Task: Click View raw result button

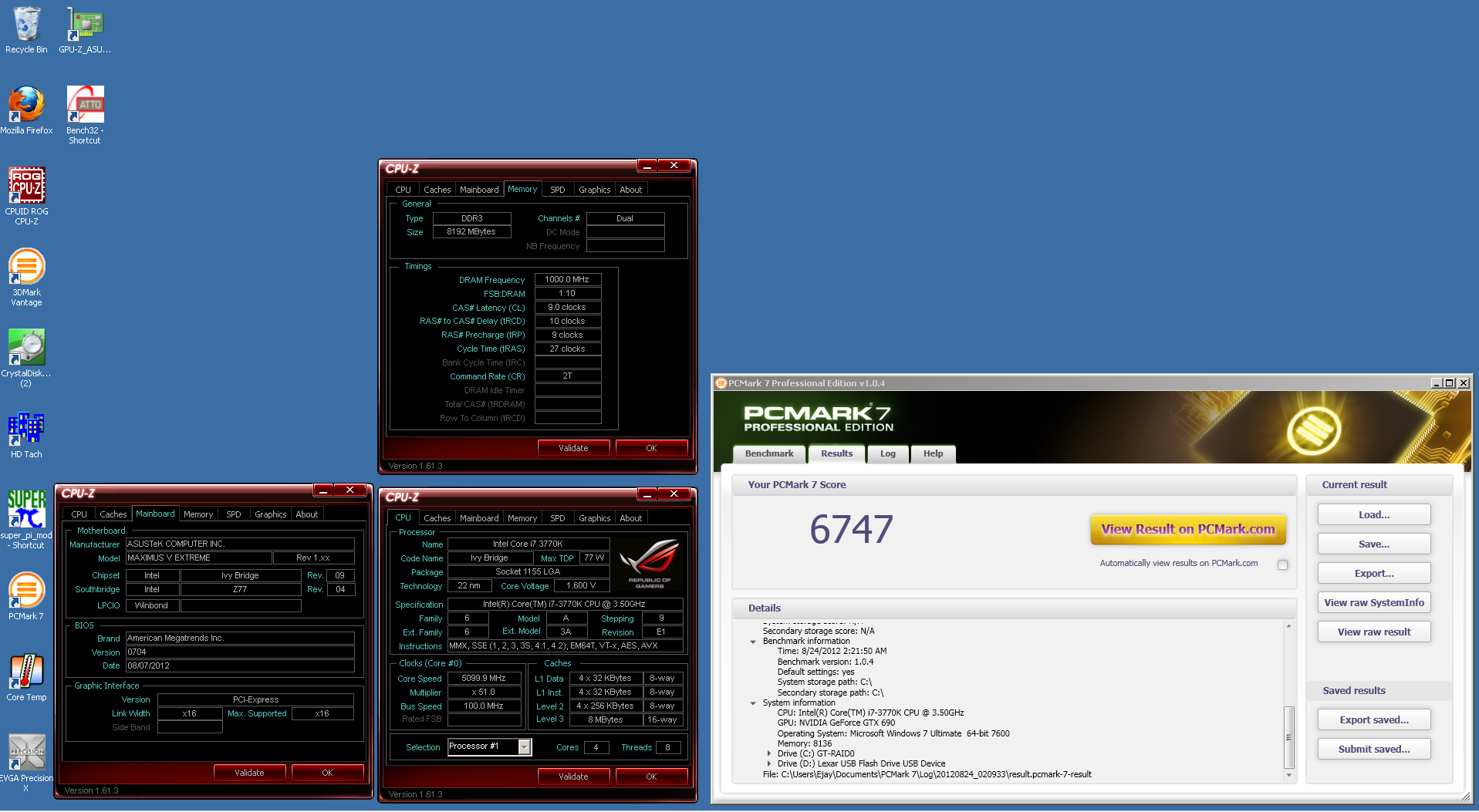Action: pyautogui.click(x=1374, y=632)
